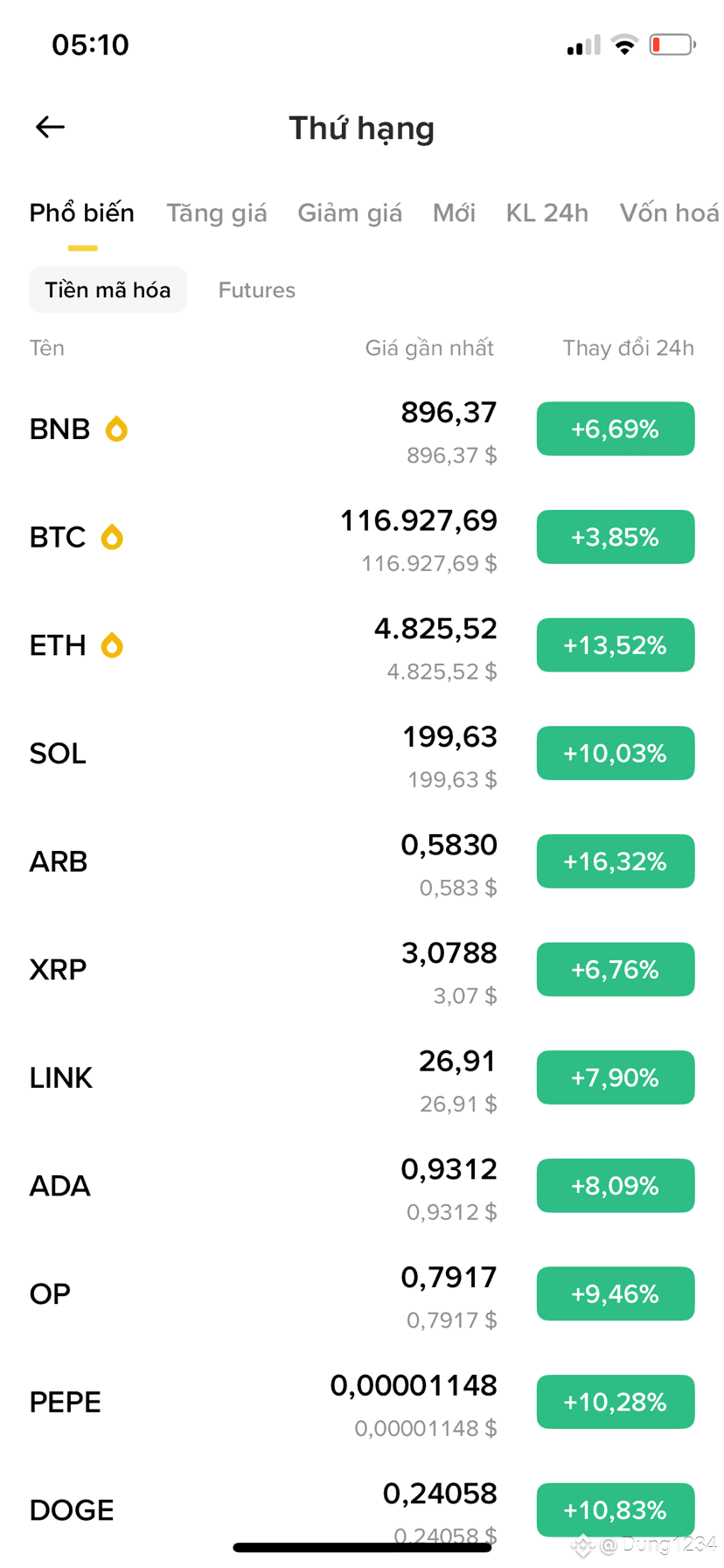Image resolution: width=724 pixels, height=1568 pixels.
Task: Select the Mới tab
Action: (454, 213)
